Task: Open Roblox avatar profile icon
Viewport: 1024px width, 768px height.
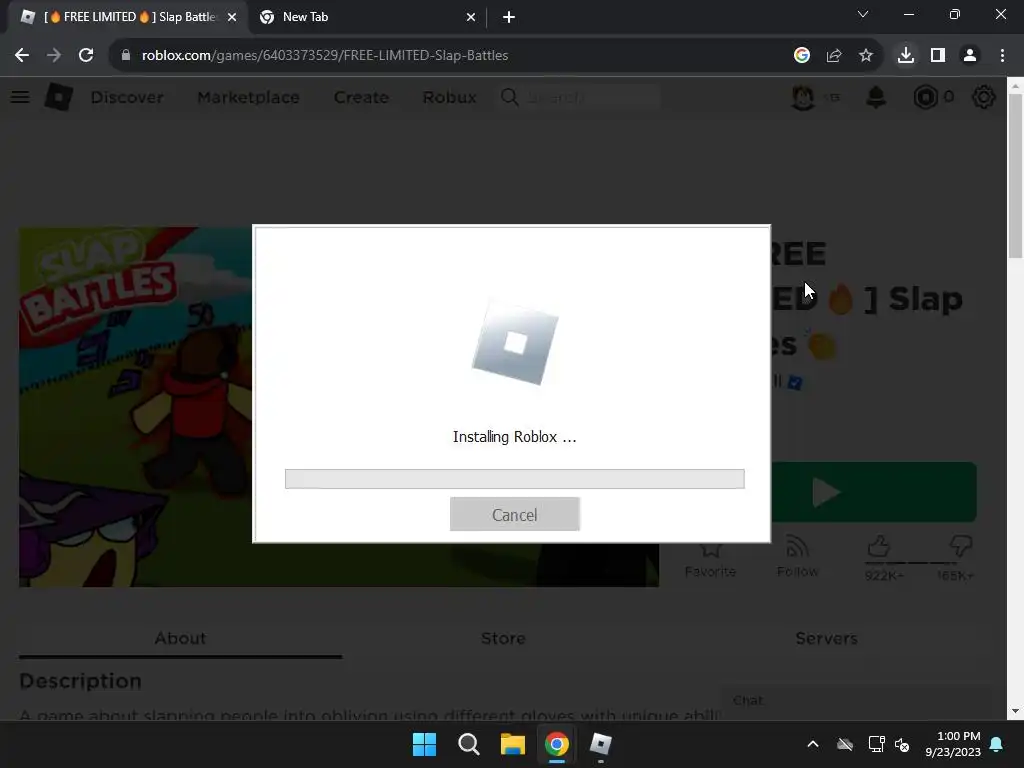Action: tap(803, 97)
